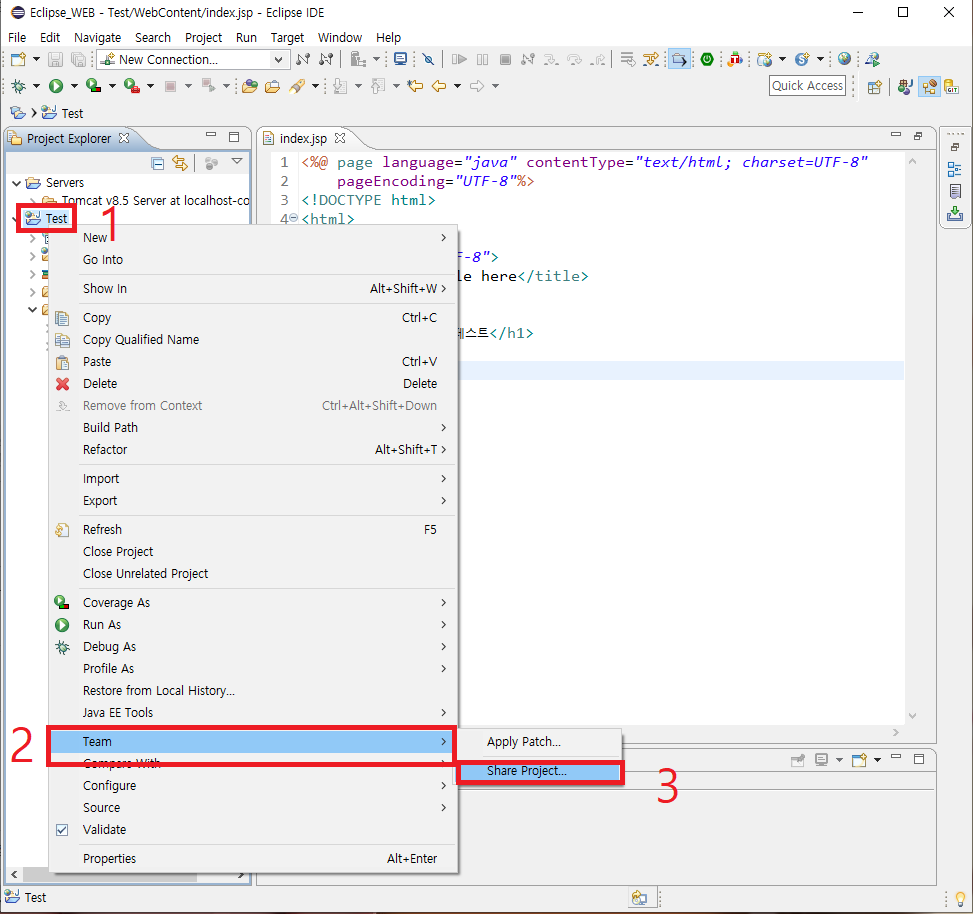Click the Run External Tools toolbox icon
The height and width of the screenshot is (914, 973).
[x=132, y=86]
